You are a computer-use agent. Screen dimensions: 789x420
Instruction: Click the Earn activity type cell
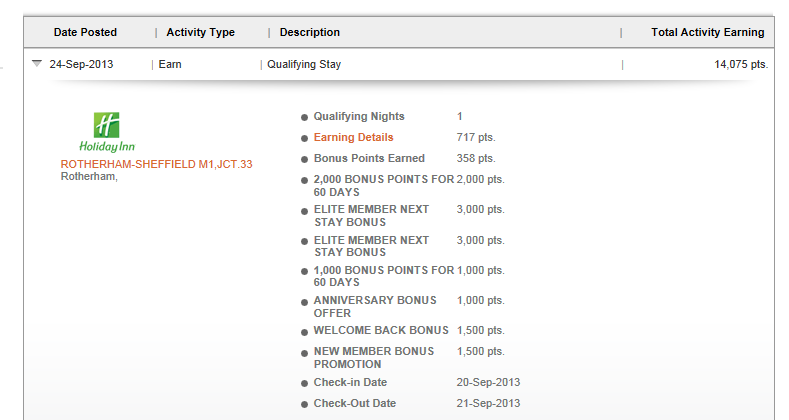[x=170, y=64]
